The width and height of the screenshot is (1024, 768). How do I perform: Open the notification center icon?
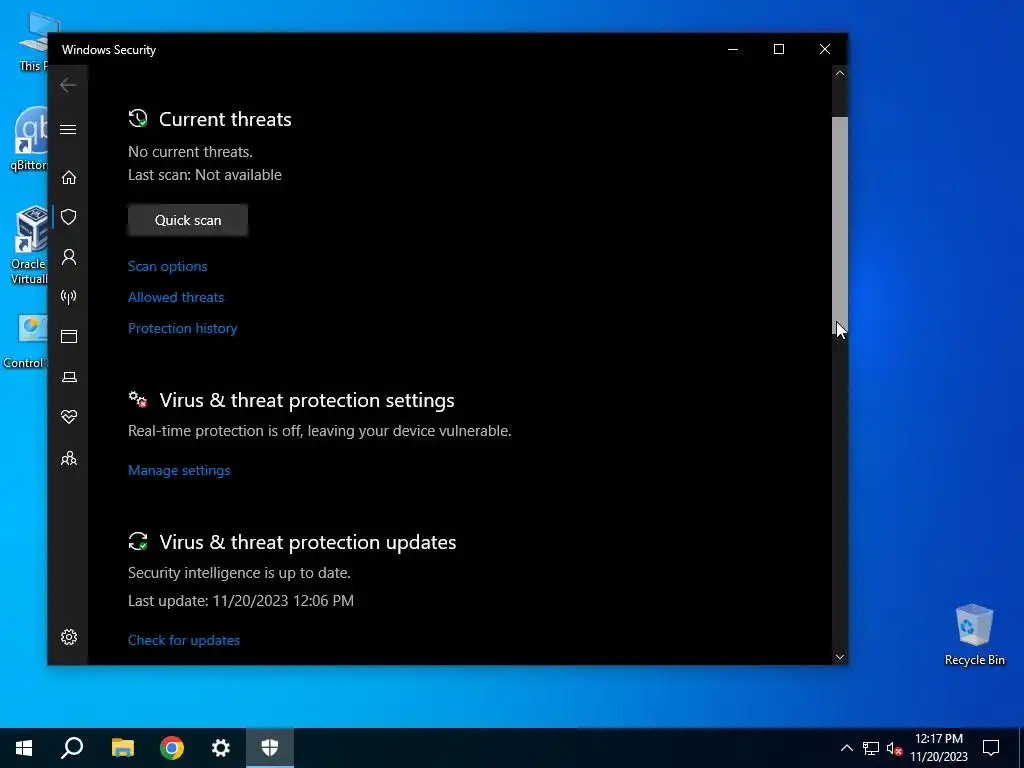point(991,748)
